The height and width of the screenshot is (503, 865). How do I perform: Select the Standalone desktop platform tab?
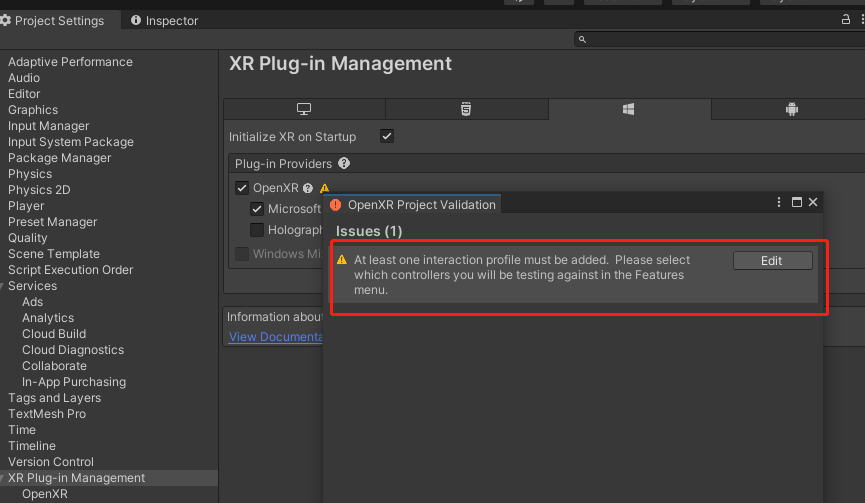pos(304,109)
